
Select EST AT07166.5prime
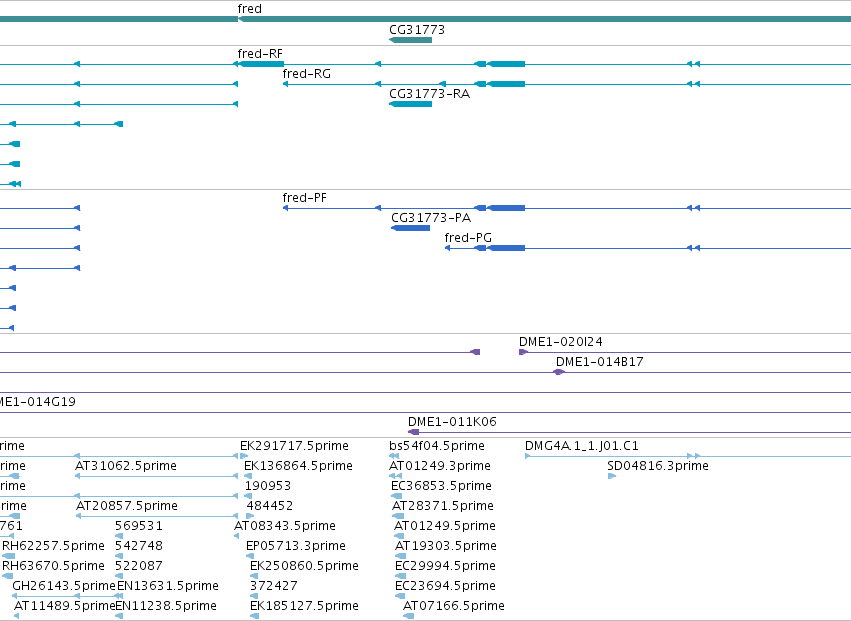click(x=454, y=606)
